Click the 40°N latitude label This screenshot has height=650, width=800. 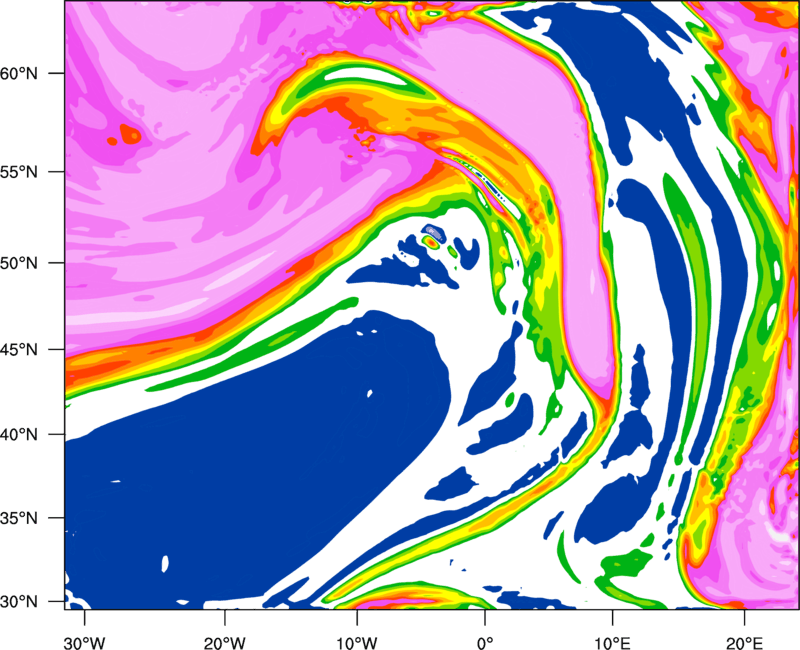click(19, 435)
